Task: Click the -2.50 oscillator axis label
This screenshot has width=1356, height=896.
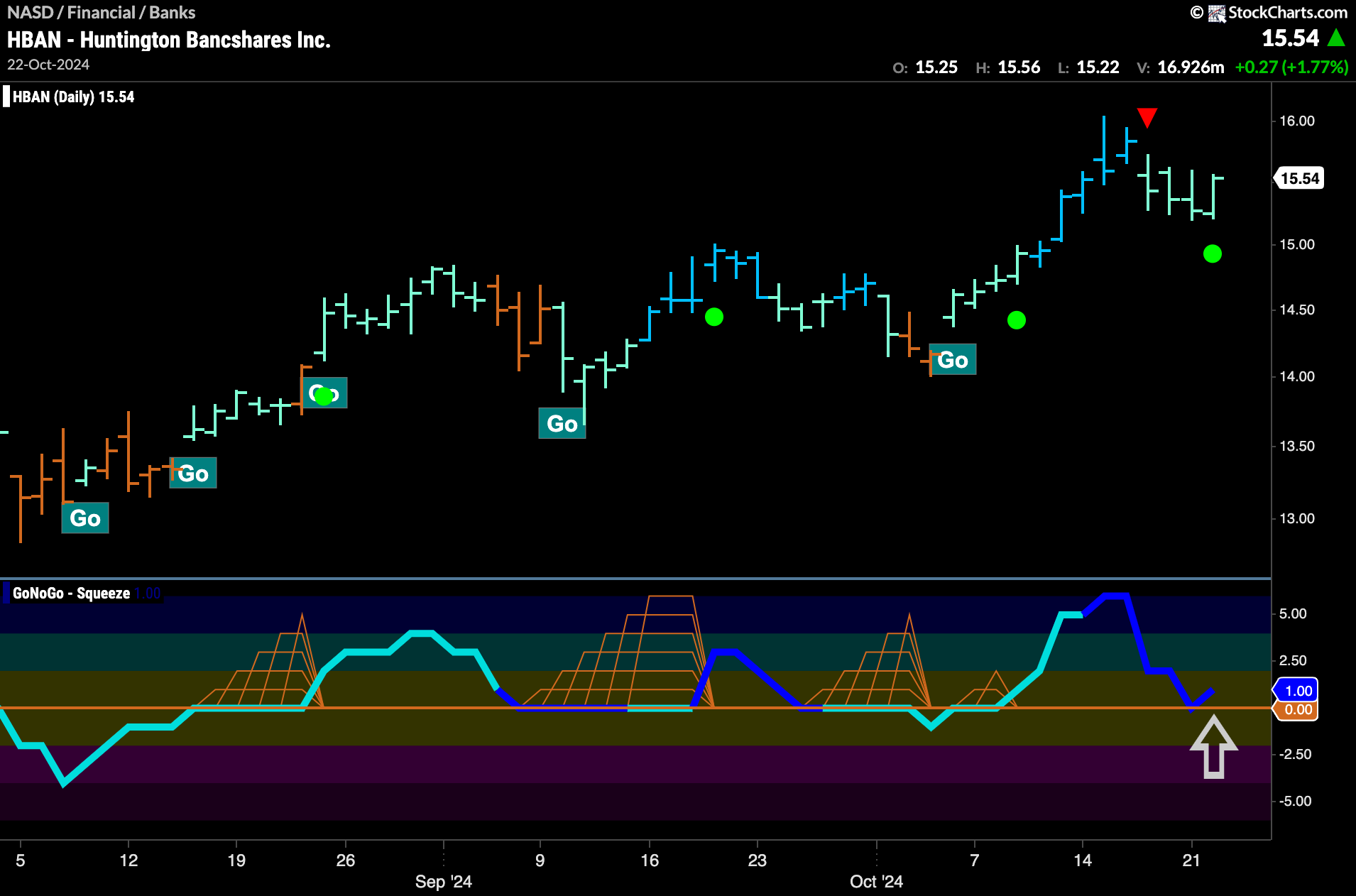Action: [x=1295, y=754]
